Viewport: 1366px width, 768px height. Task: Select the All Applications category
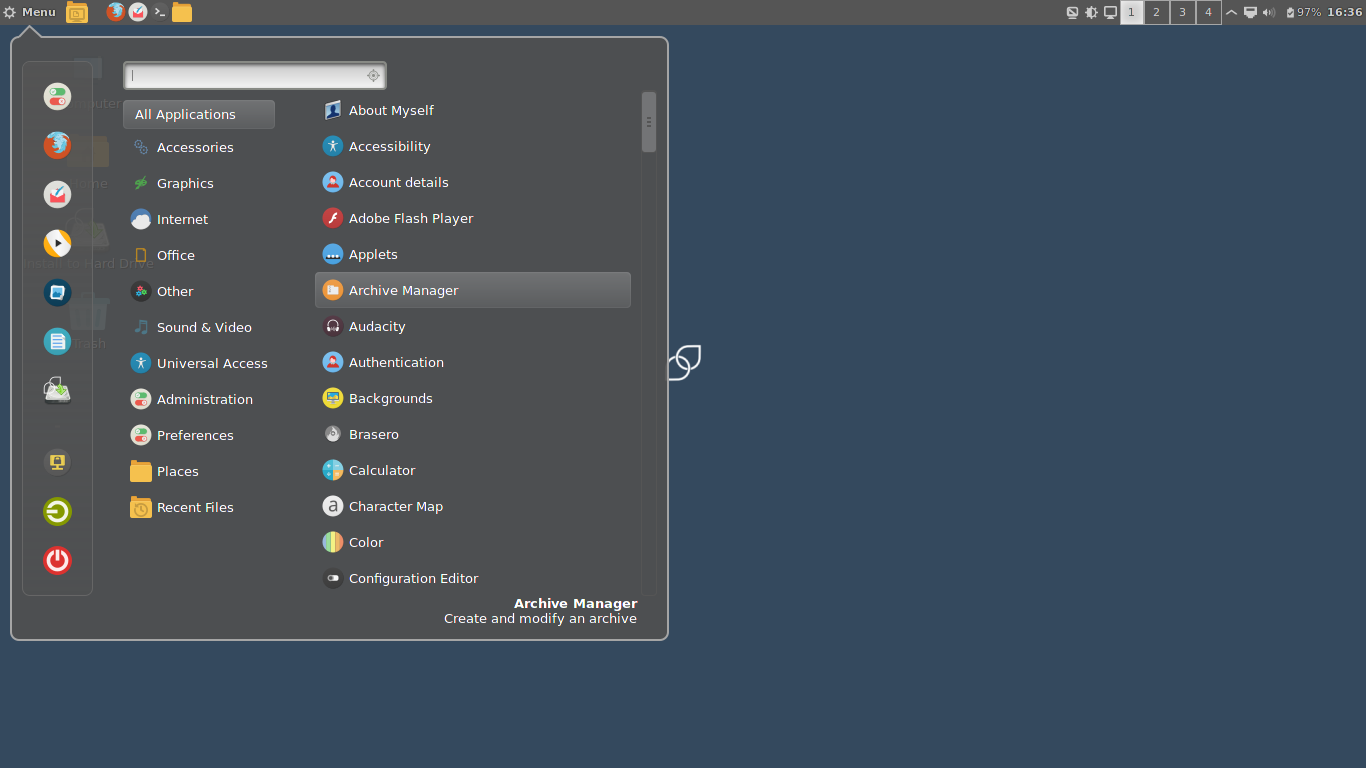click(x=199, y=114)
